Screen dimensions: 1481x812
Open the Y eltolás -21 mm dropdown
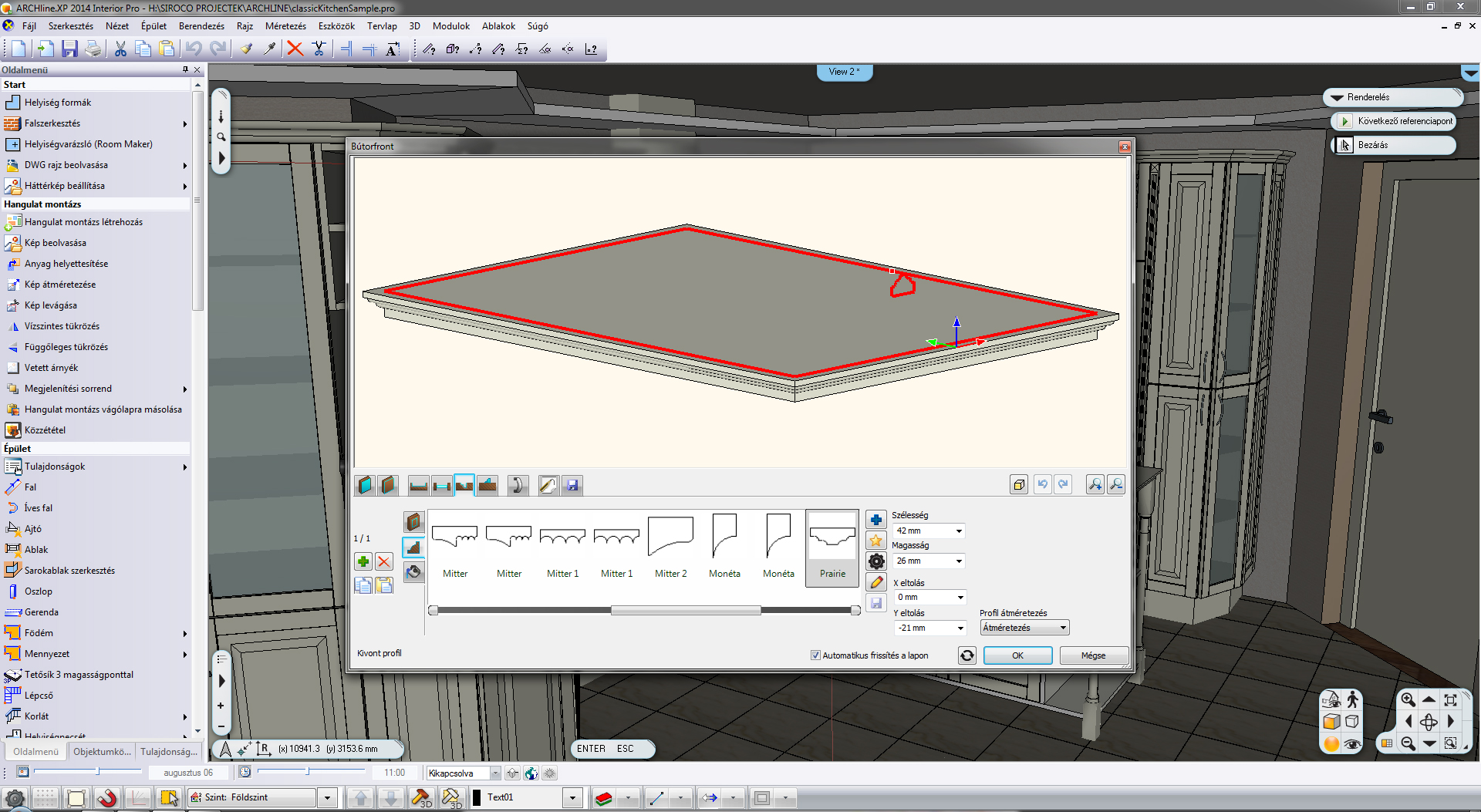click(x=960, y=628)
